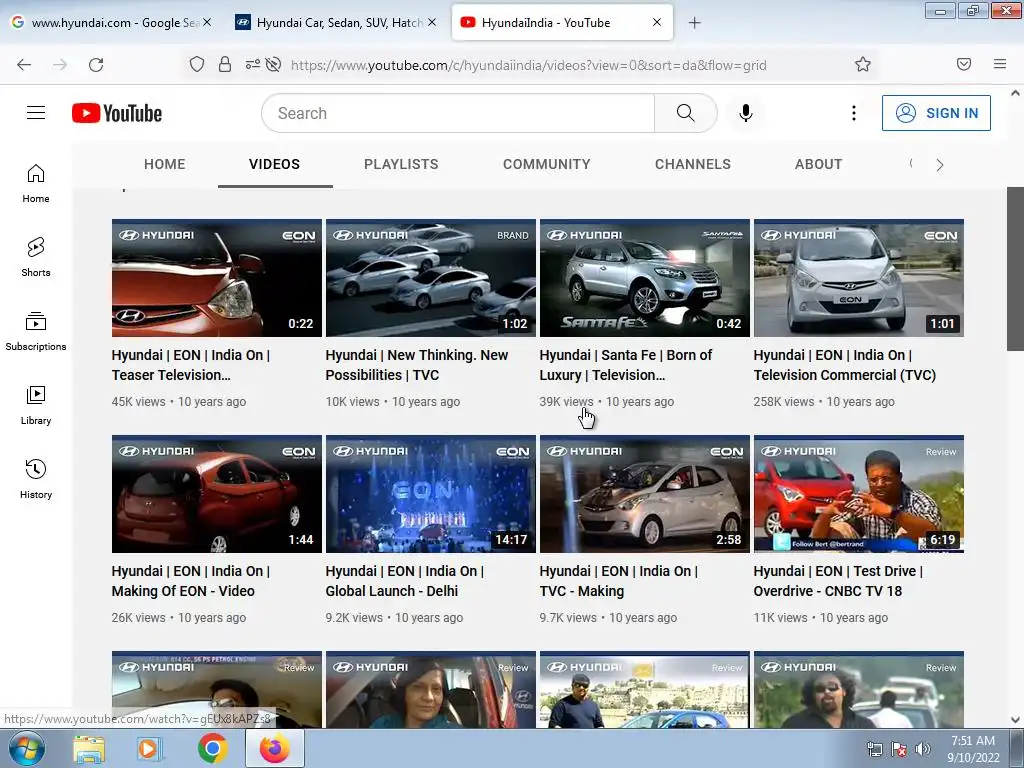
Task: Open Library in the sidebar
Action: tap(36, 406)
